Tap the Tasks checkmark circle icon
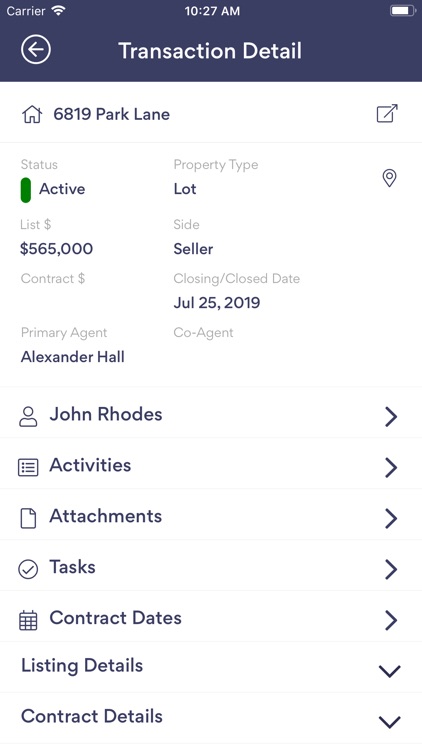Screen dimensions: 422x750 click(x=28, y=569)
